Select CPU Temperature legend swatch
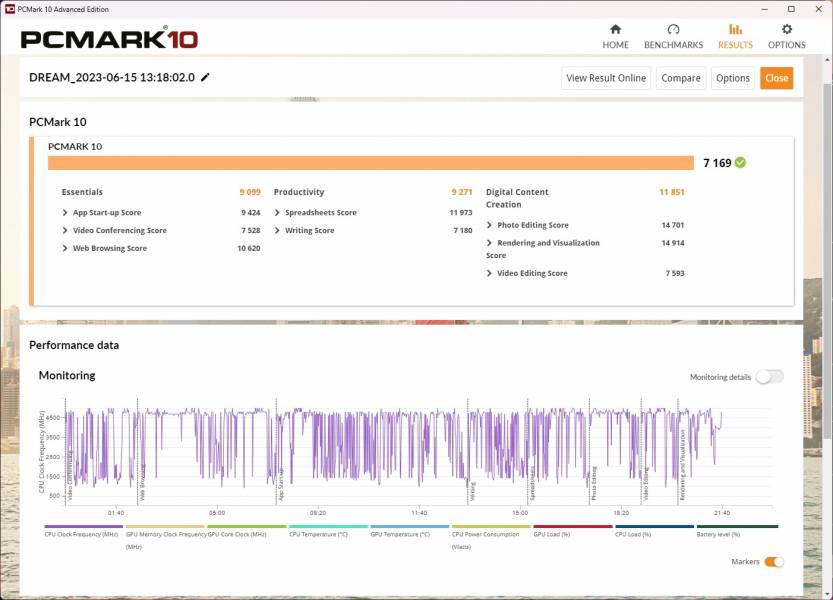 [328, 527]
